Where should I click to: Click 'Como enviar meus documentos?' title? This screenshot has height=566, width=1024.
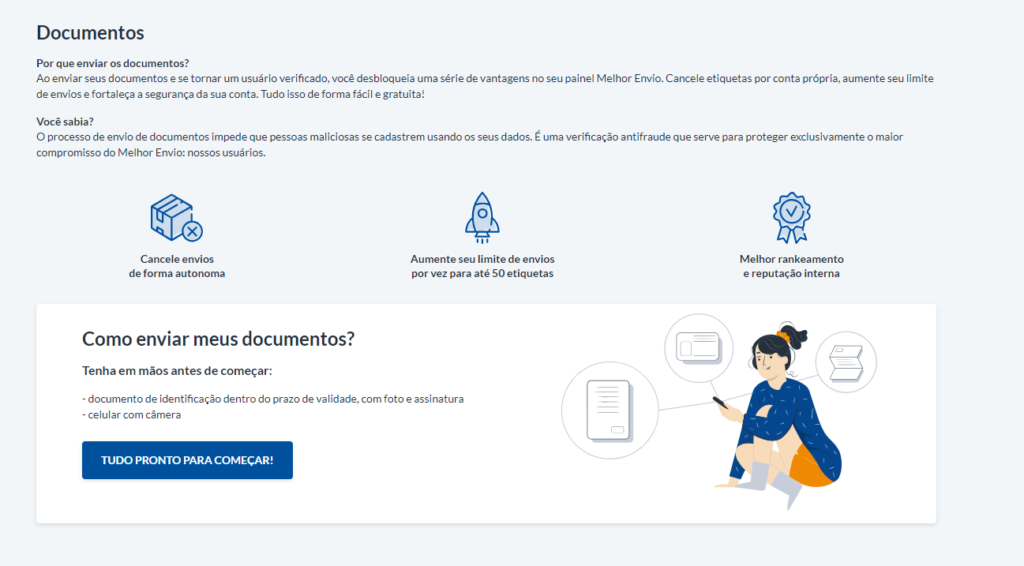pos(218,339)
